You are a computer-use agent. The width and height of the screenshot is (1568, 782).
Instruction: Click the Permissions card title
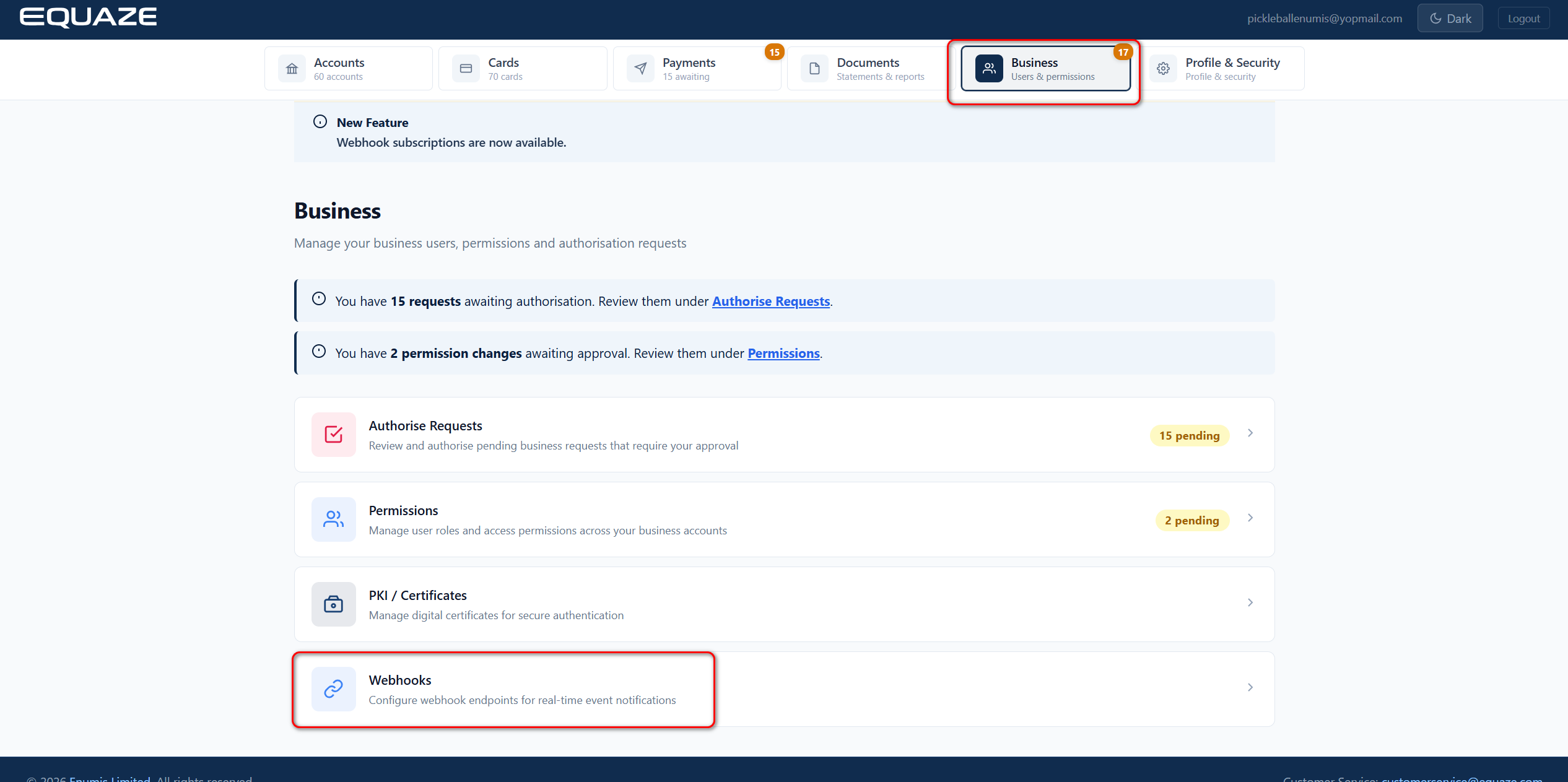click(x=403, y=511)
